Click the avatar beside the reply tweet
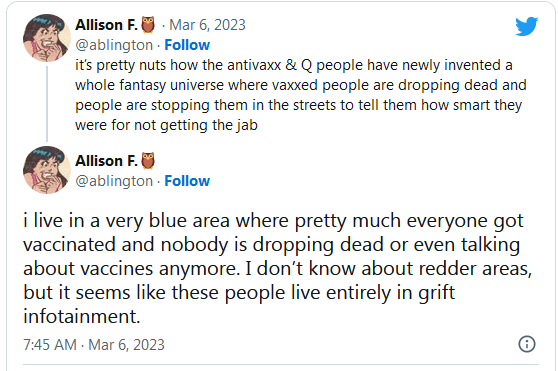 tap(47, 170)
